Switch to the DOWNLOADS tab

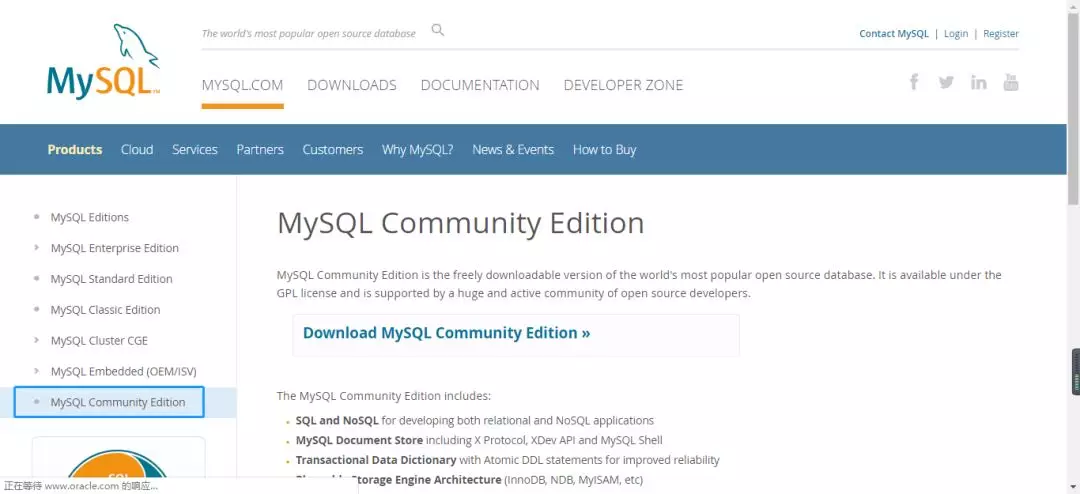pyautogui.click(x=351, y=85)
